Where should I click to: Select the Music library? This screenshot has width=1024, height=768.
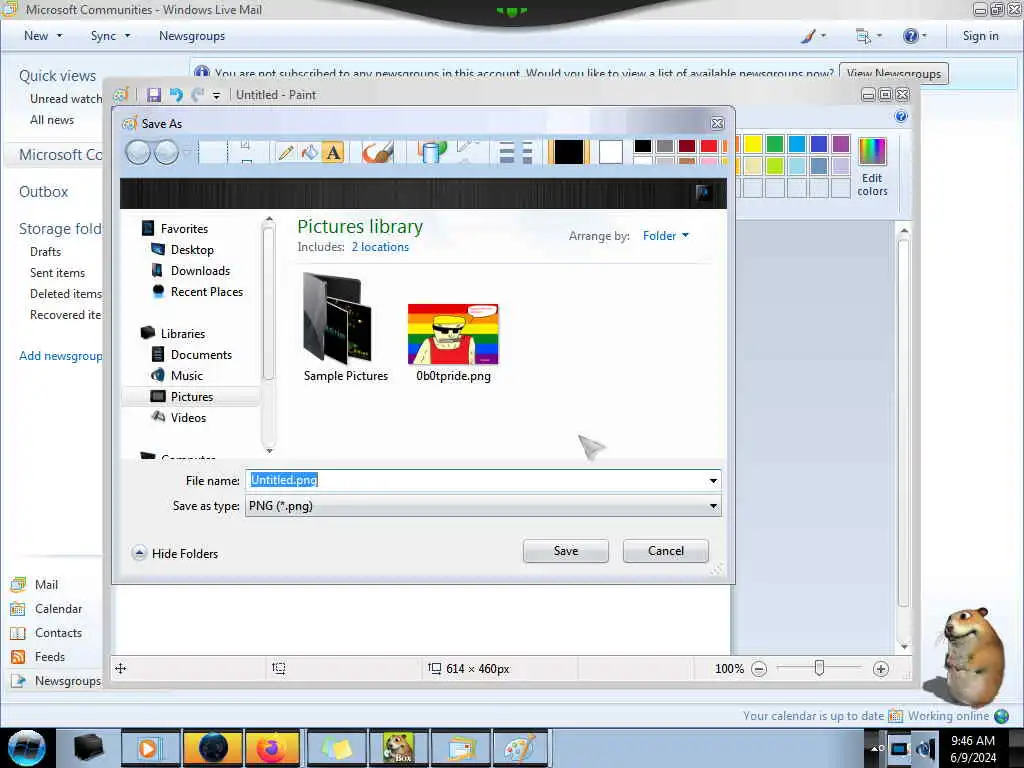pos(186,375)
